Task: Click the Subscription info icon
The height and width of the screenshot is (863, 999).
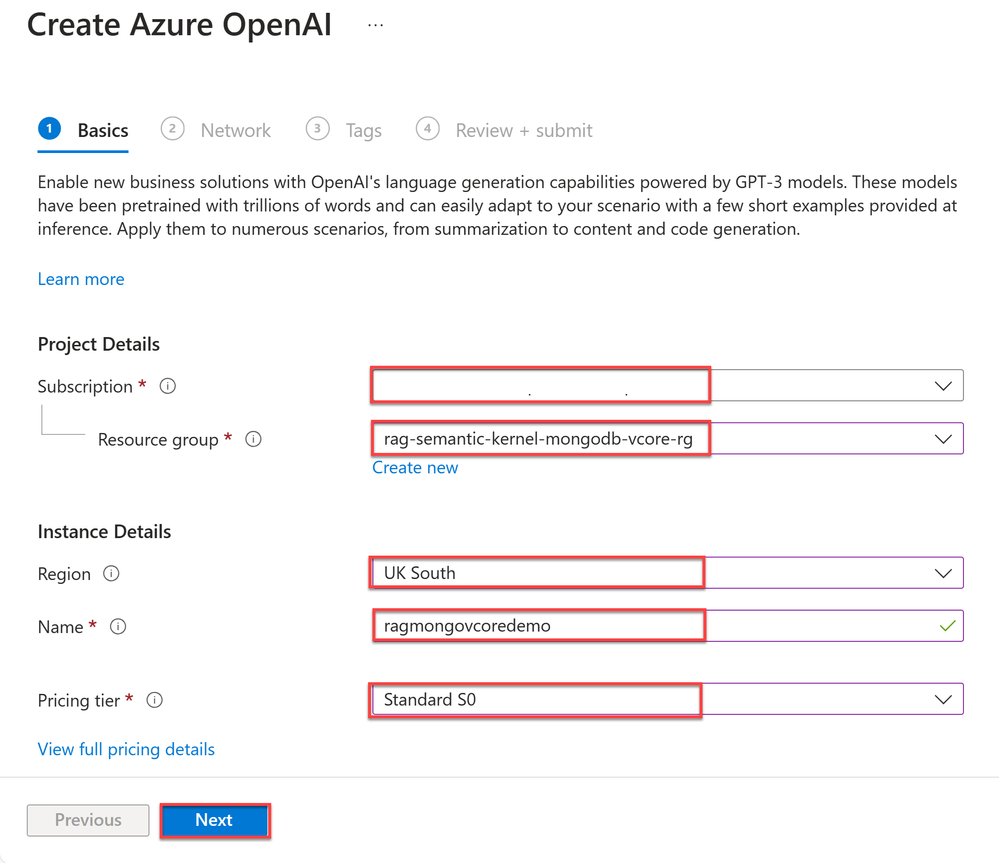Action: click(168, 386)
